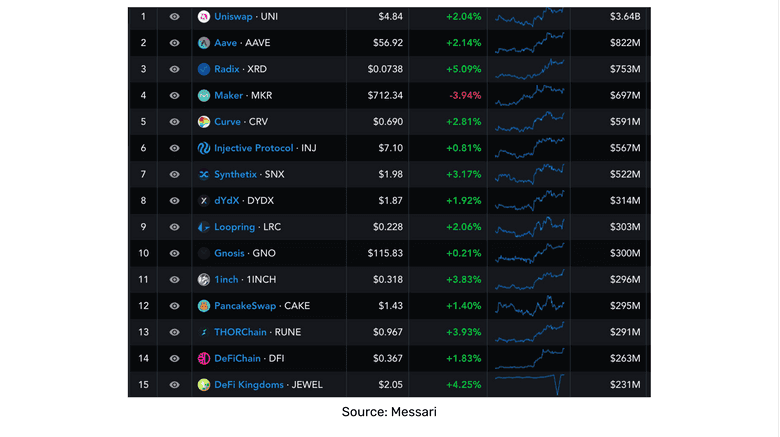Open the Loopring asset link
This screenshot has height=437, width=780.
pyautogui.click(x=234, y=227)
